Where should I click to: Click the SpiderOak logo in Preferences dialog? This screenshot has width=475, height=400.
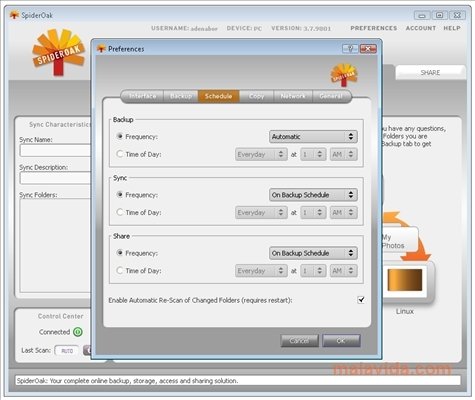click(x=344, y=75)
